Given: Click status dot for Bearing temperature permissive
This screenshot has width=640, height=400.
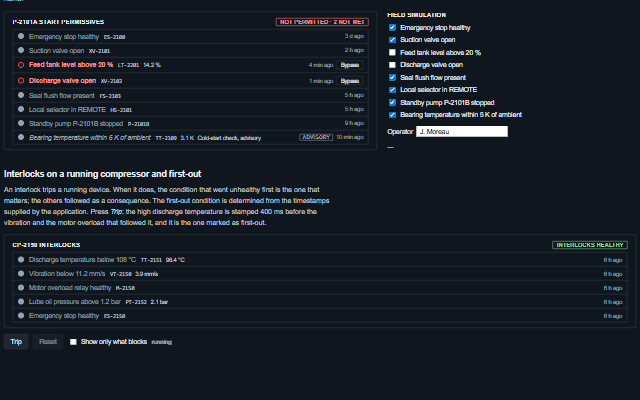Looking at the screenshot, I should point(21,137).
